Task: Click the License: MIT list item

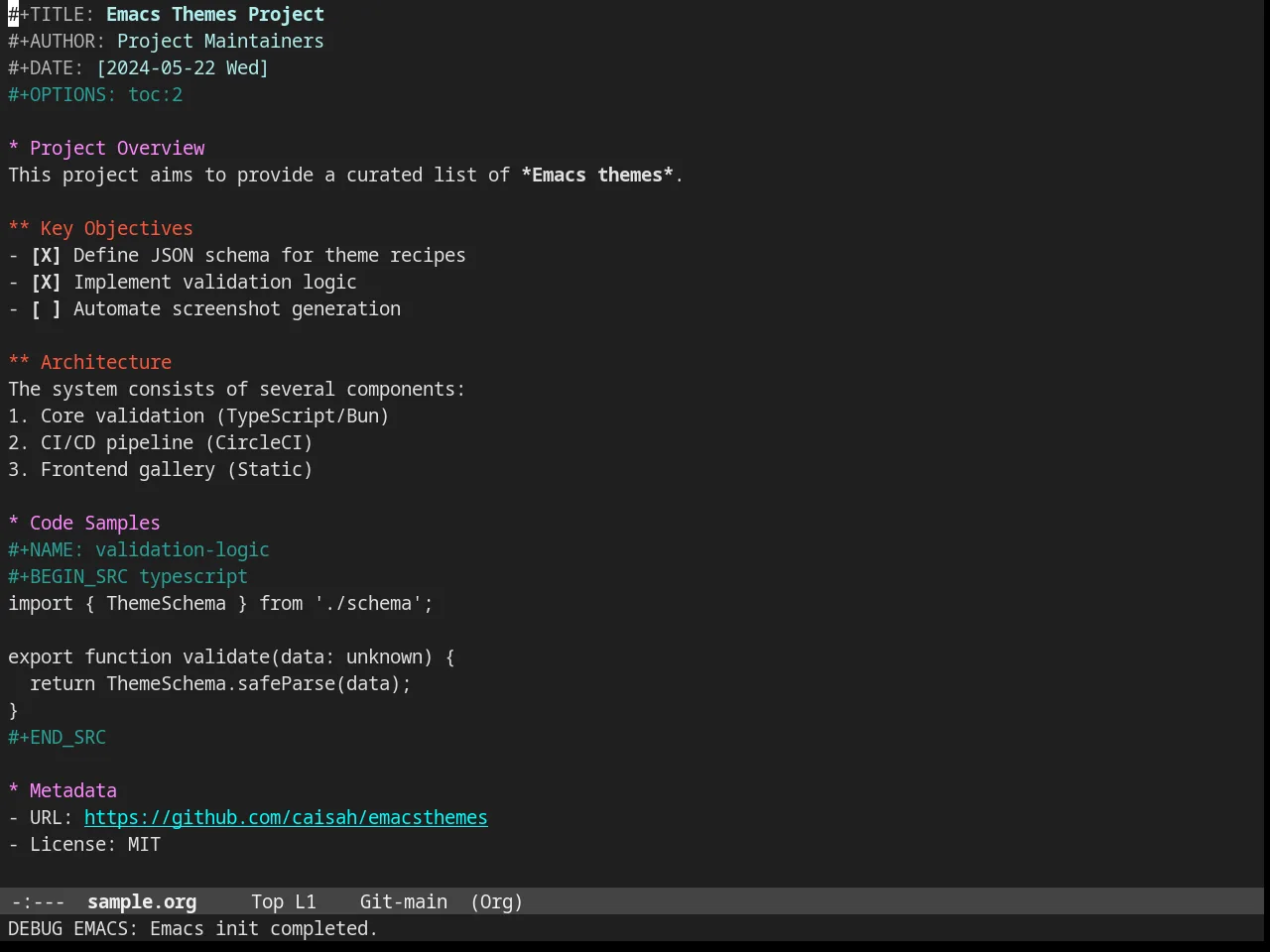Action: 84,844
